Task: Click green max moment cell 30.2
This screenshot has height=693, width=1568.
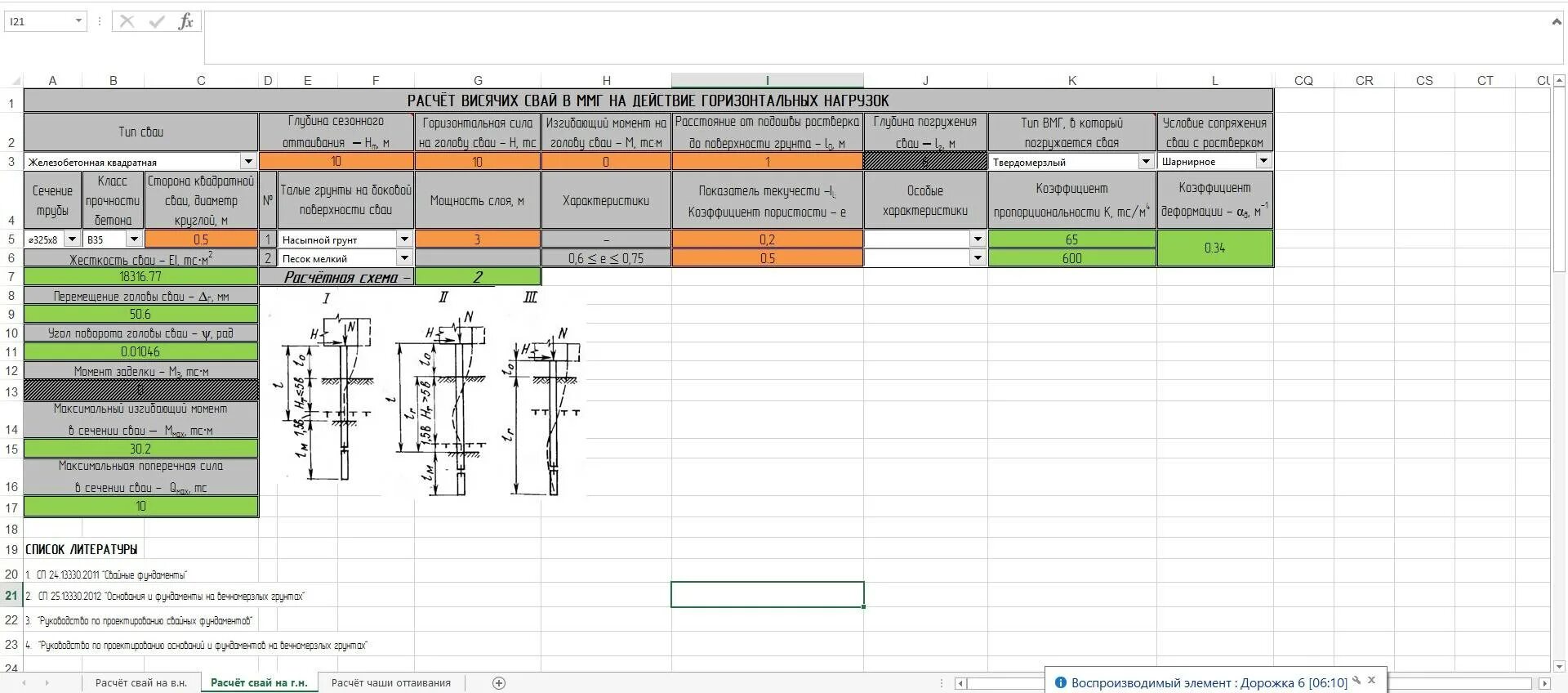Action: pos(140,449)
